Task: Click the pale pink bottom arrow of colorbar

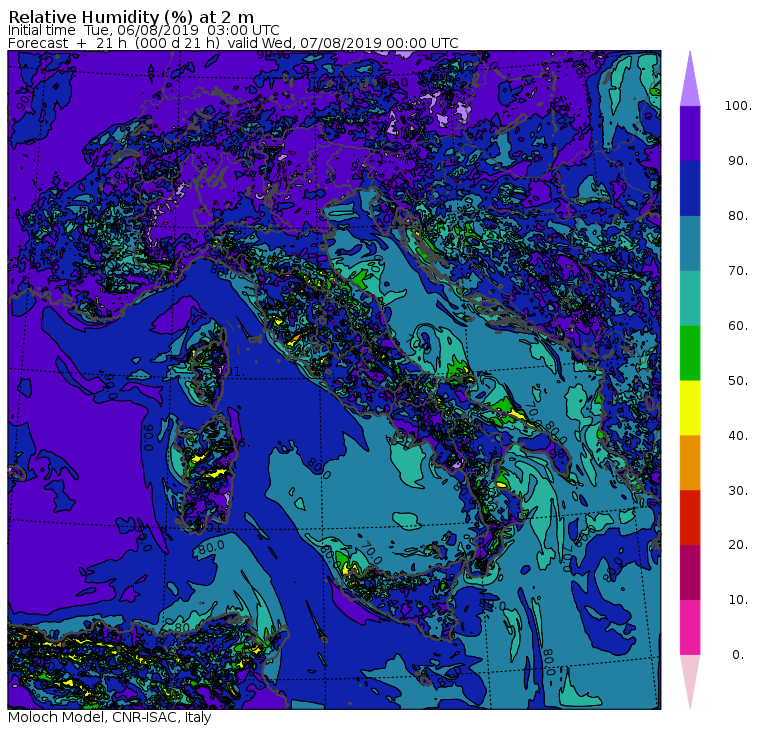Action: (x=690, y=679)
